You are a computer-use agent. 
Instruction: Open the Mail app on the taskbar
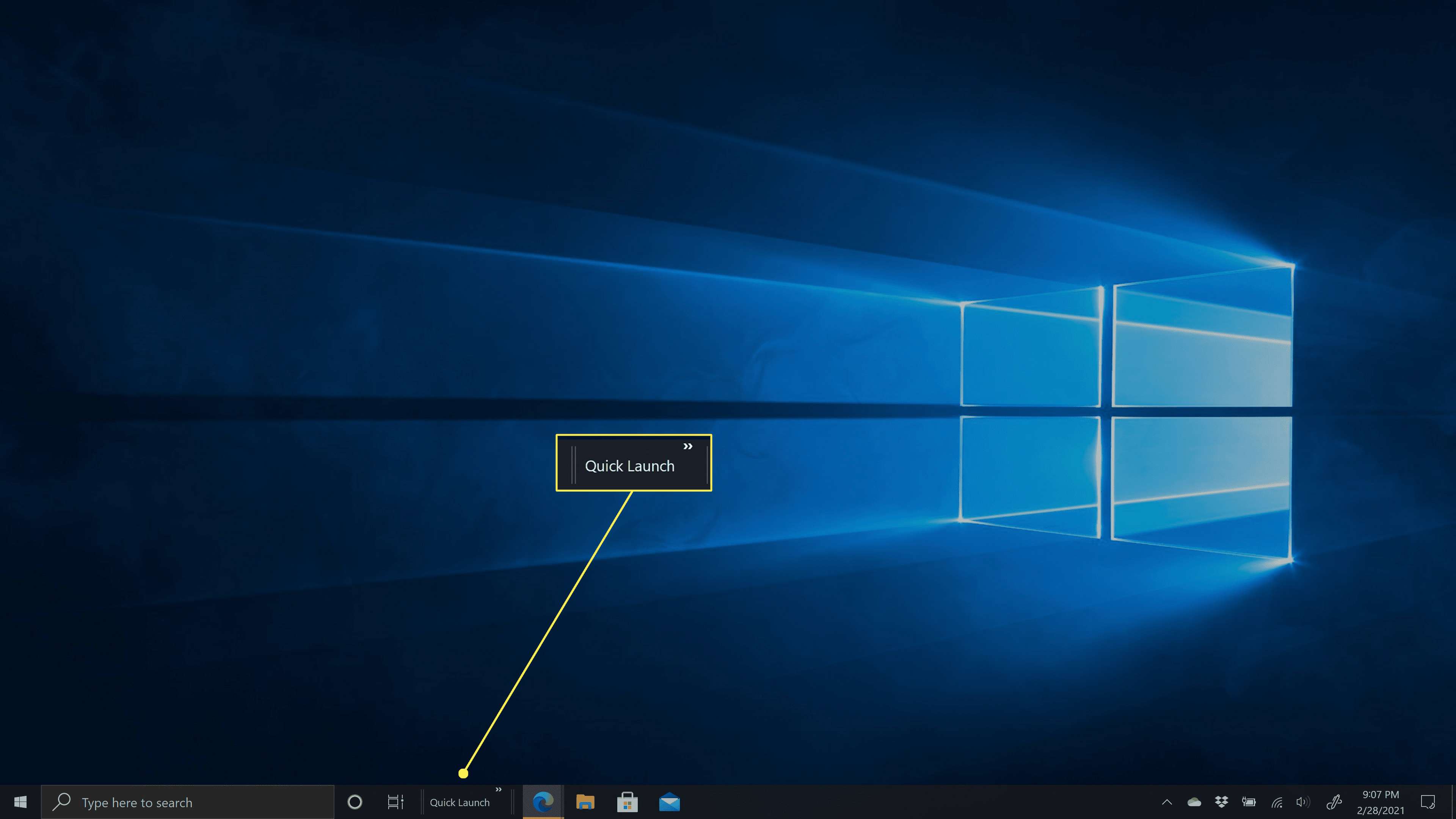click(669, 802)
